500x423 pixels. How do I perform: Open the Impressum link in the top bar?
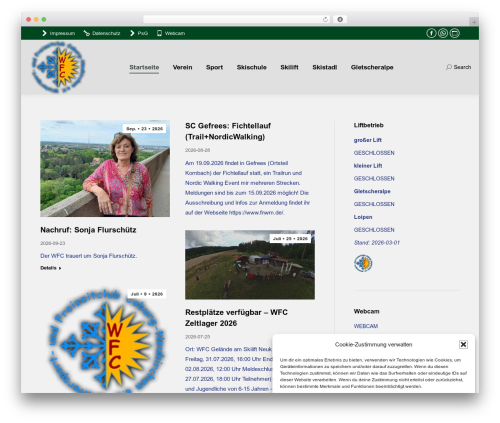[x=59, y=33]
